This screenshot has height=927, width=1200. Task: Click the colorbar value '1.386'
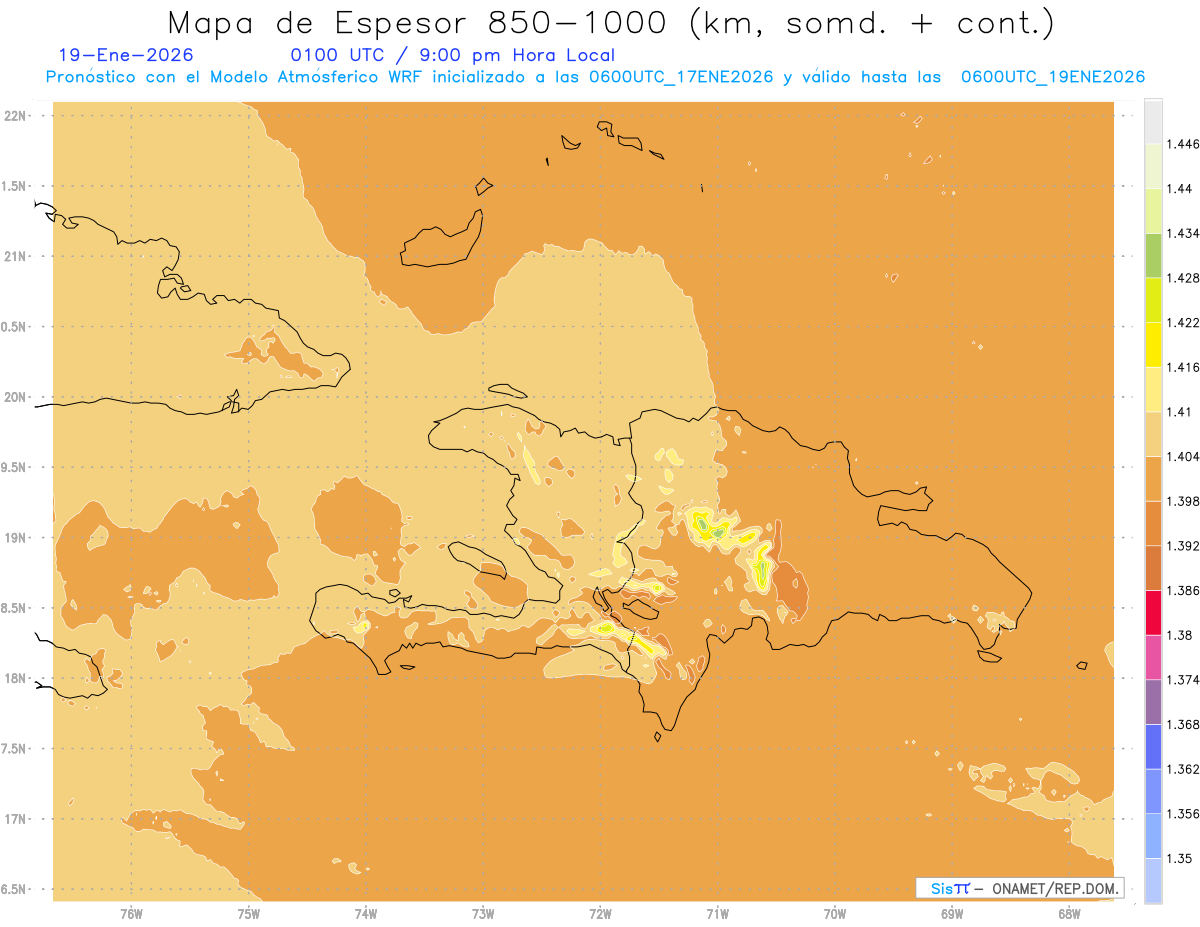coord(1183,591)
